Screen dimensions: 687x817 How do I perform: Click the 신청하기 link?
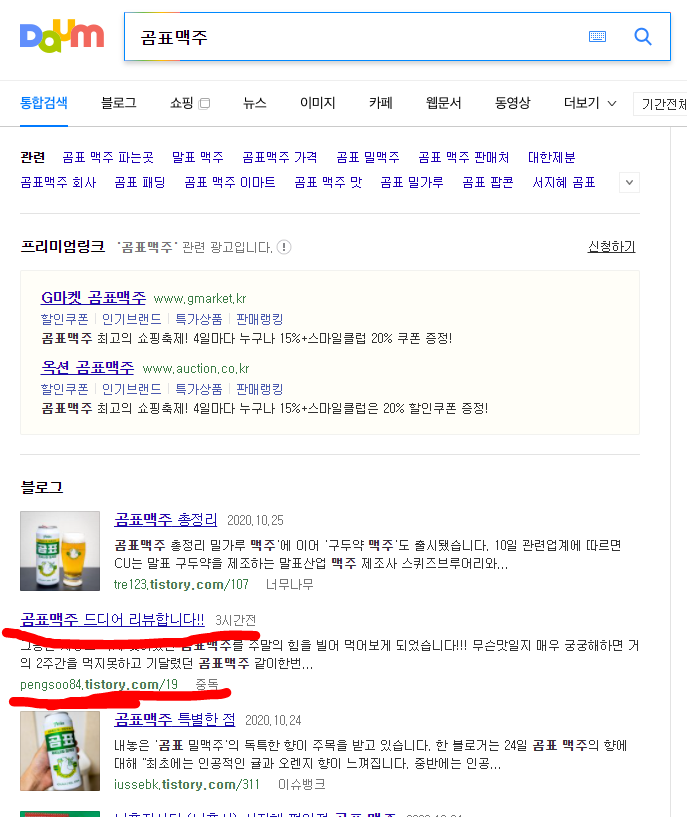[611, 246]
